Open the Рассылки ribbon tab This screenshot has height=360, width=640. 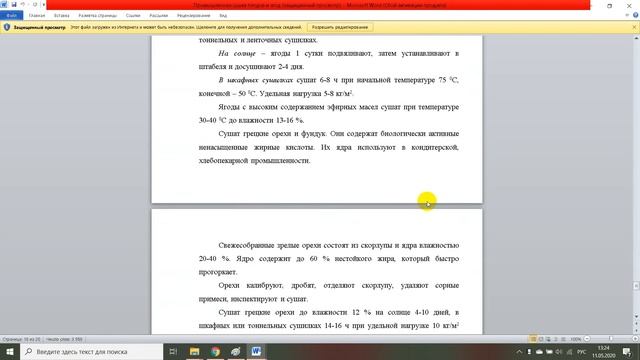point(158,16)
